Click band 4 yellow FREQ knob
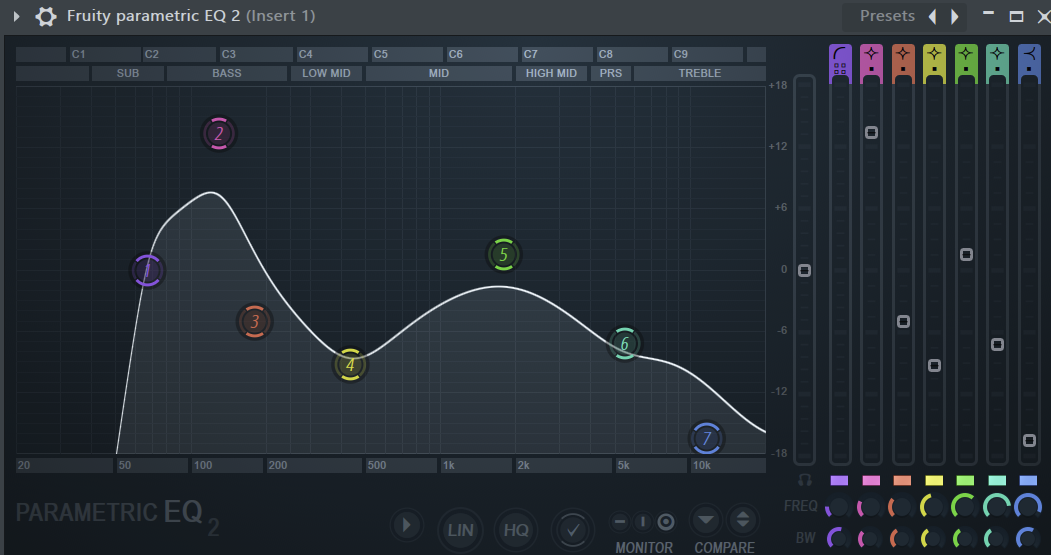 click(x=933, y=507)
